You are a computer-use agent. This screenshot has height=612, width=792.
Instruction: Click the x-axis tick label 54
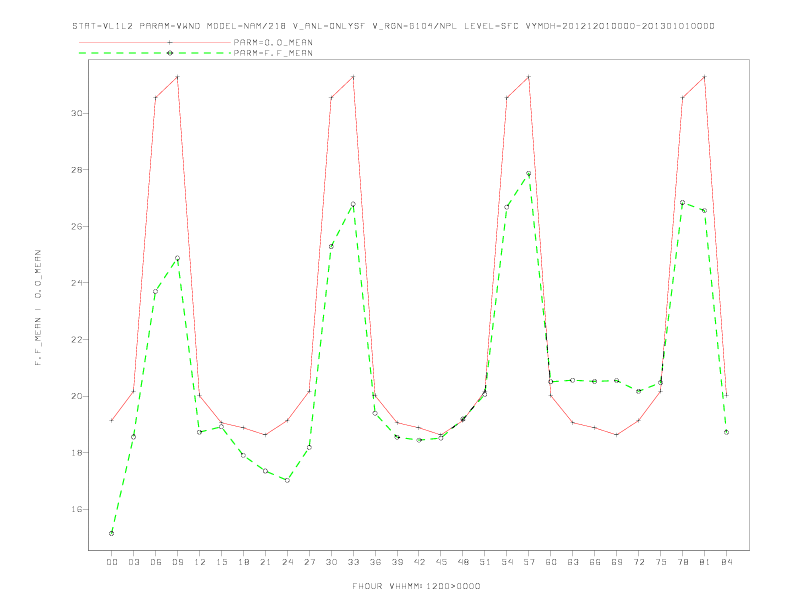(507, 562)
